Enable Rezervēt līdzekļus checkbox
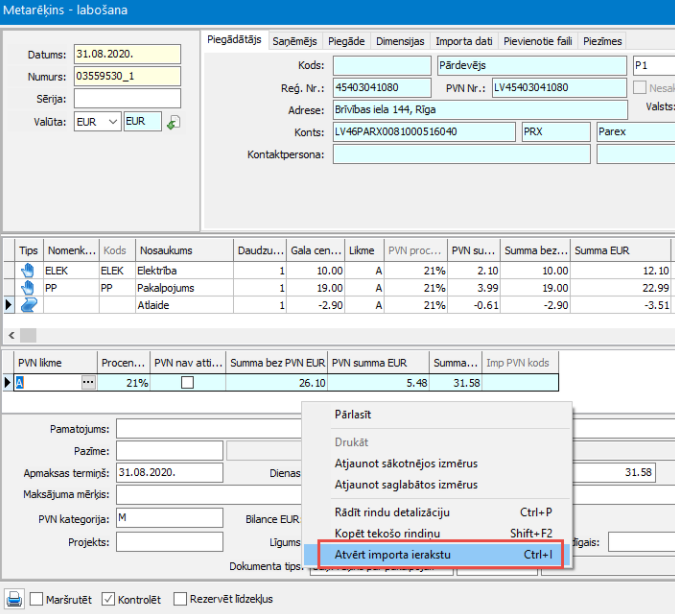Screen dimensions: 675x614 pos(181,599)
